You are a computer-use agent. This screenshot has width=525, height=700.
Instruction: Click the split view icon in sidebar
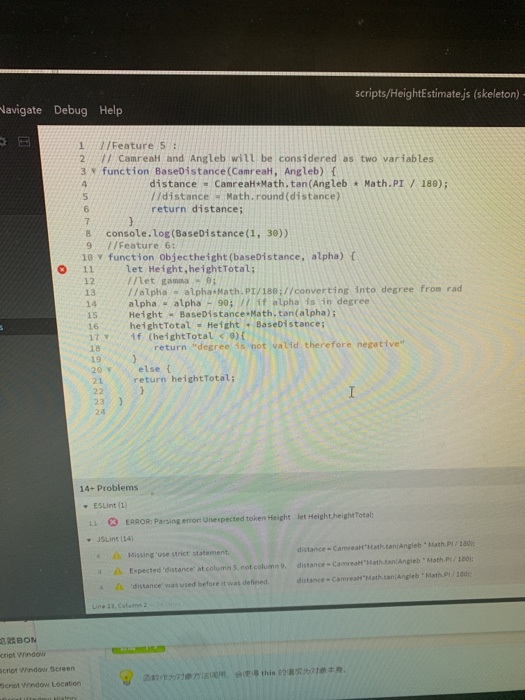(24, 142)
